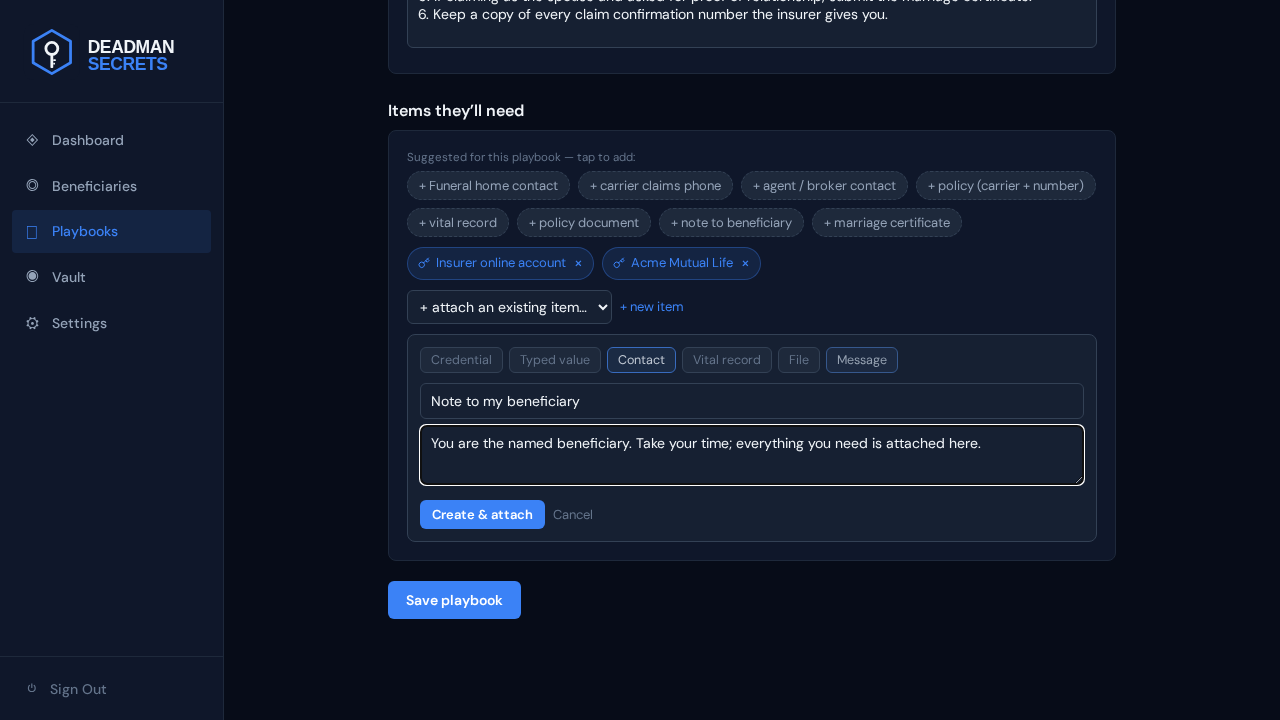Image resolution: width=1280 pixels, height=720 pixels.
Task: Click the Sign Out power icon
Action: (x=32, y=688)
